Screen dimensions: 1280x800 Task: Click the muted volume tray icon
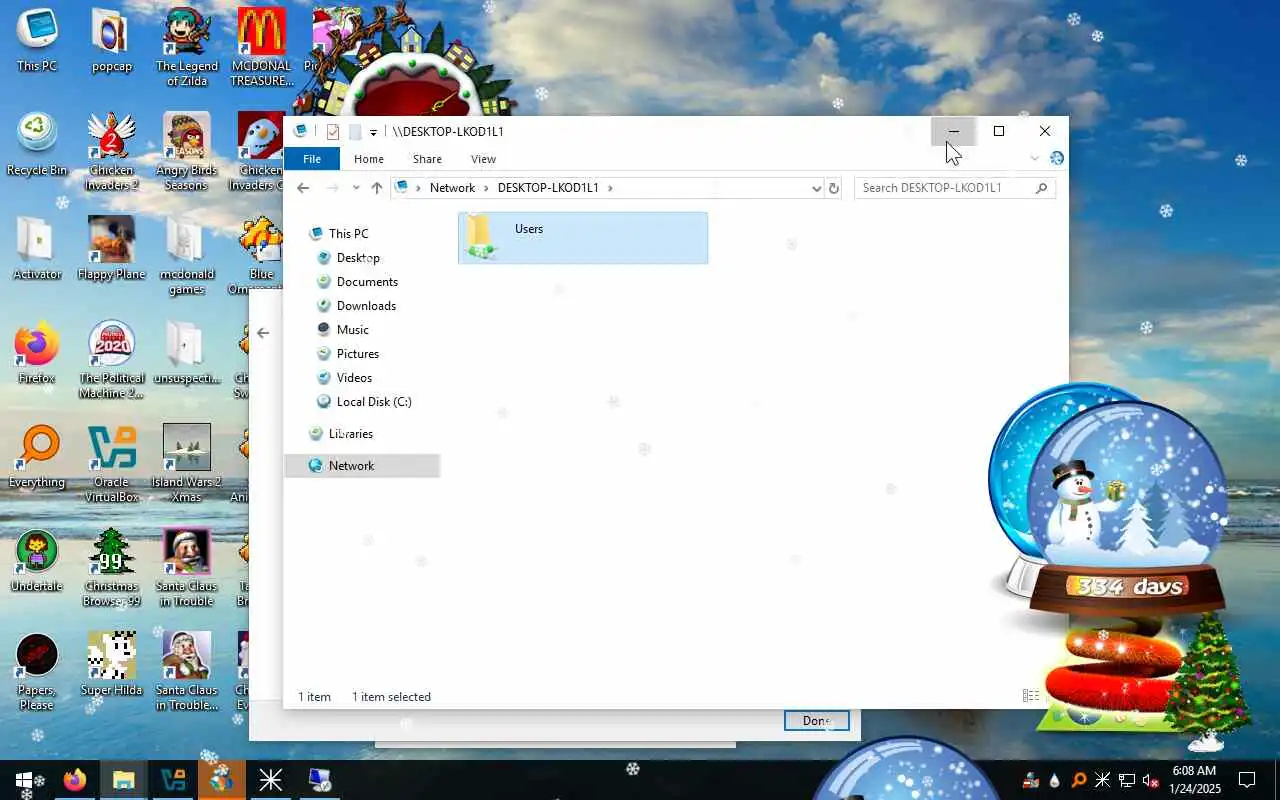coord(1150,780)
